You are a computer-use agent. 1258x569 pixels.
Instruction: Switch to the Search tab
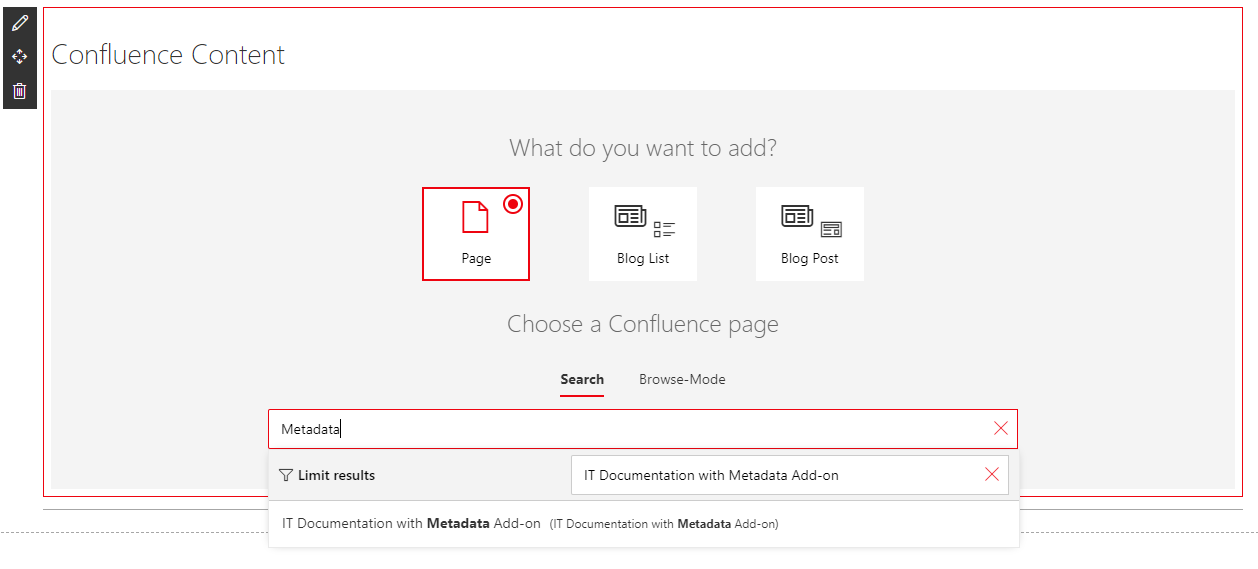582,380
